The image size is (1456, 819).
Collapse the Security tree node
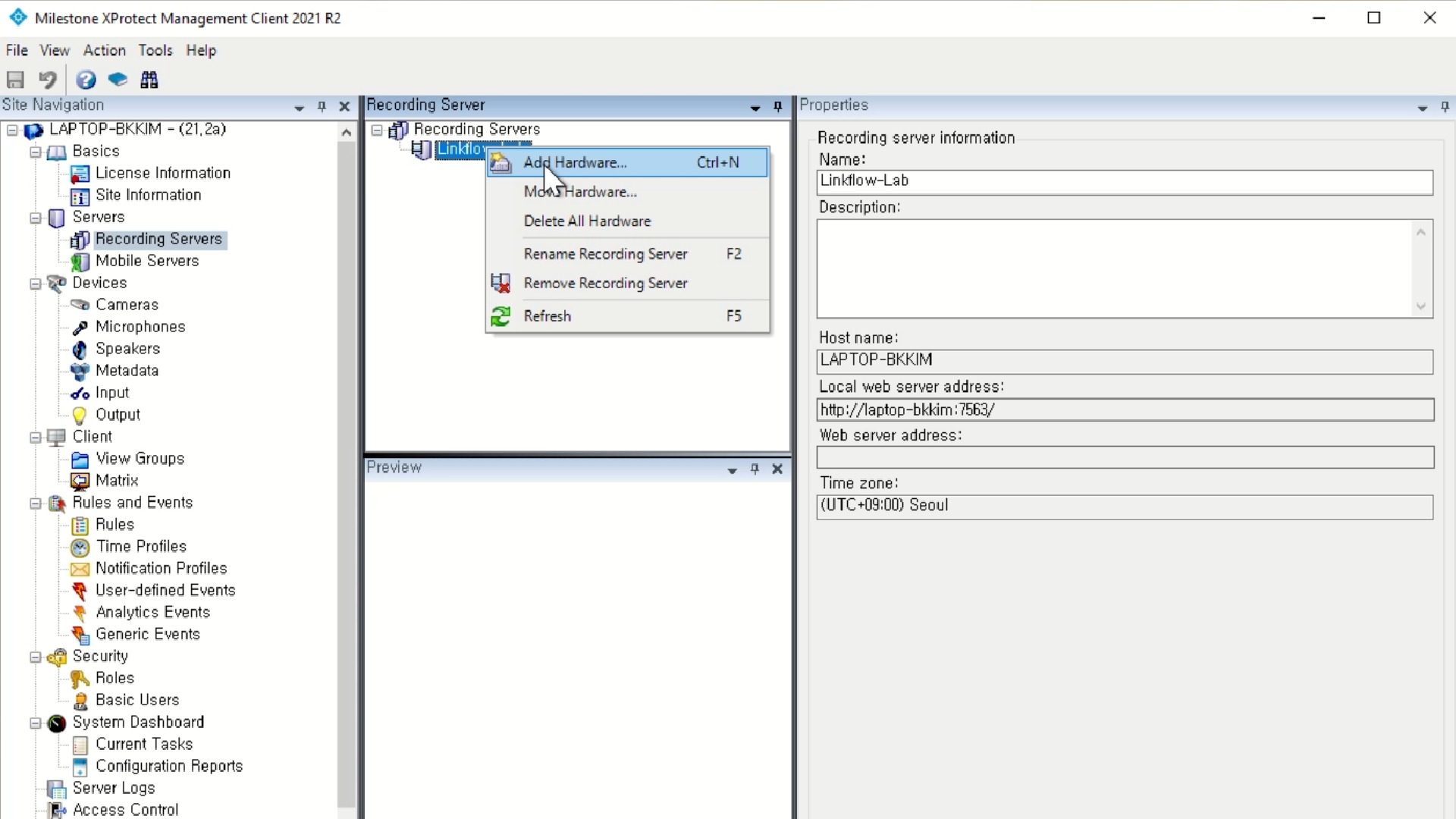[x=35, y=657]
